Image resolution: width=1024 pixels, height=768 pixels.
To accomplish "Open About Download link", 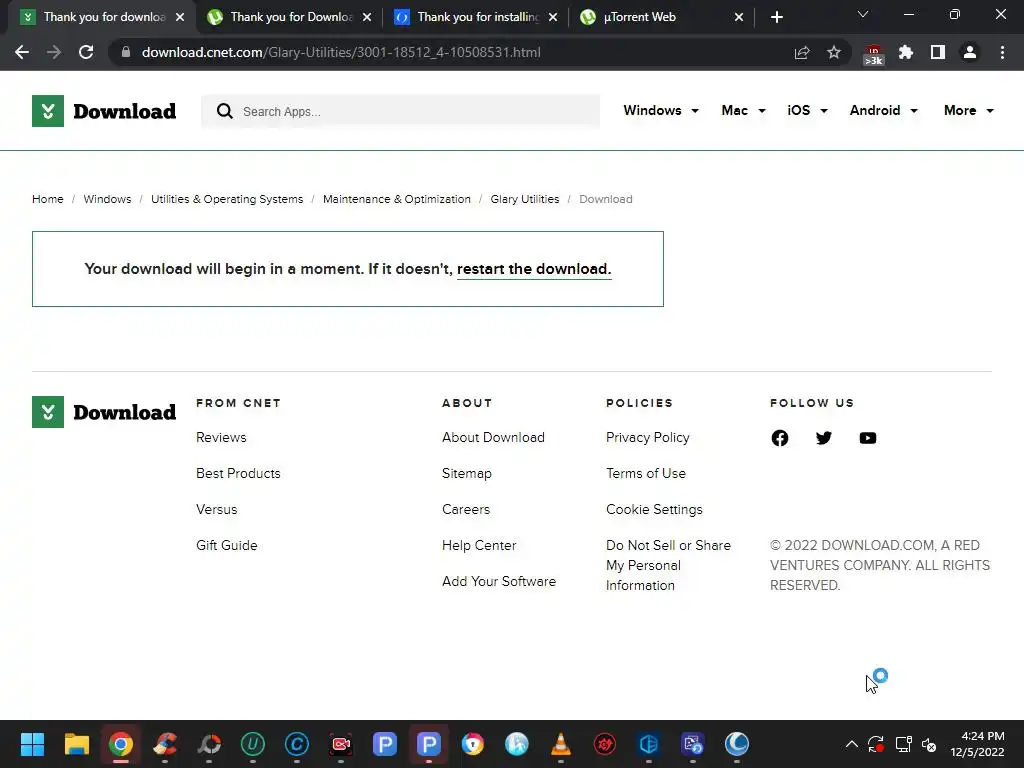I will 493,438.
